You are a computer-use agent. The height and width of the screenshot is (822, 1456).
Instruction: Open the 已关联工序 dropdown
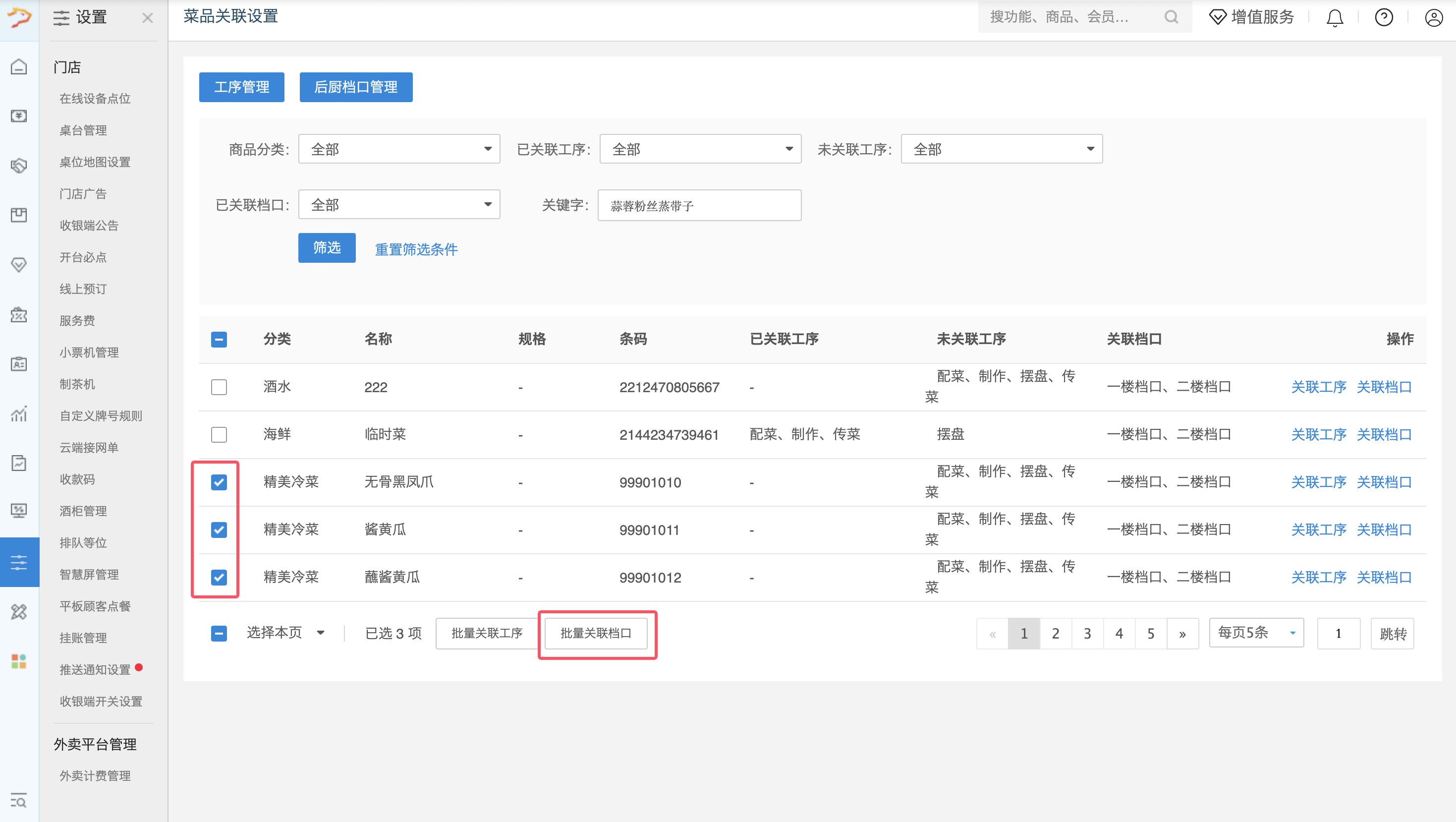point(700,149)
